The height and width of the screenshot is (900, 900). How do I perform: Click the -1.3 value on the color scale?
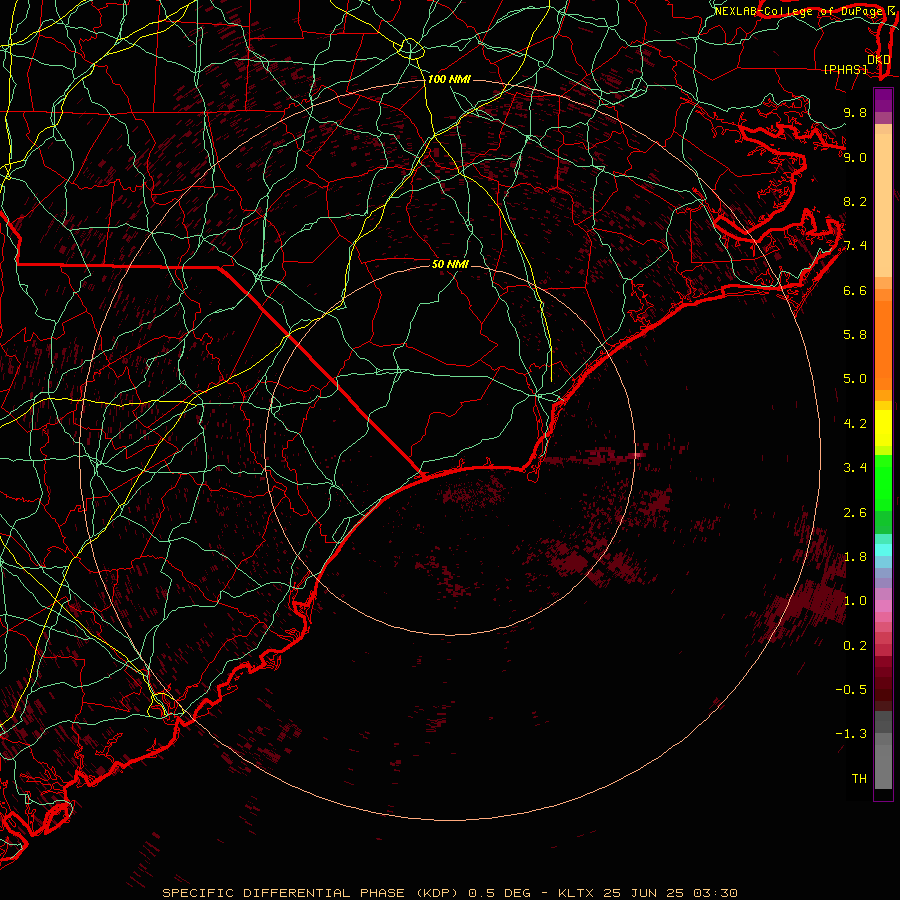click(851, 734)
